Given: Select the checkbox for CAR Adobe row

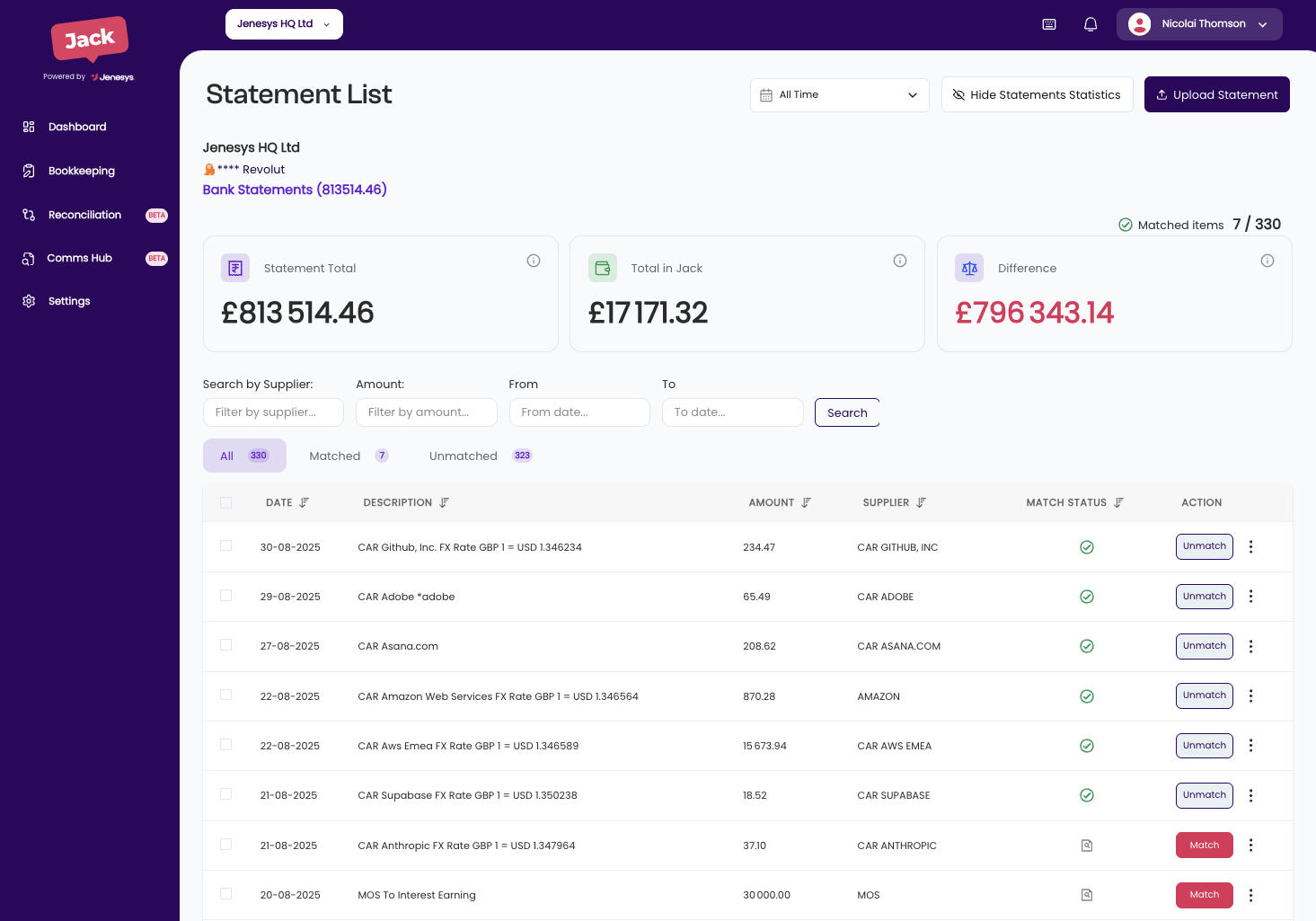Looking at the screenshot, I should click(x=225, y=596).
